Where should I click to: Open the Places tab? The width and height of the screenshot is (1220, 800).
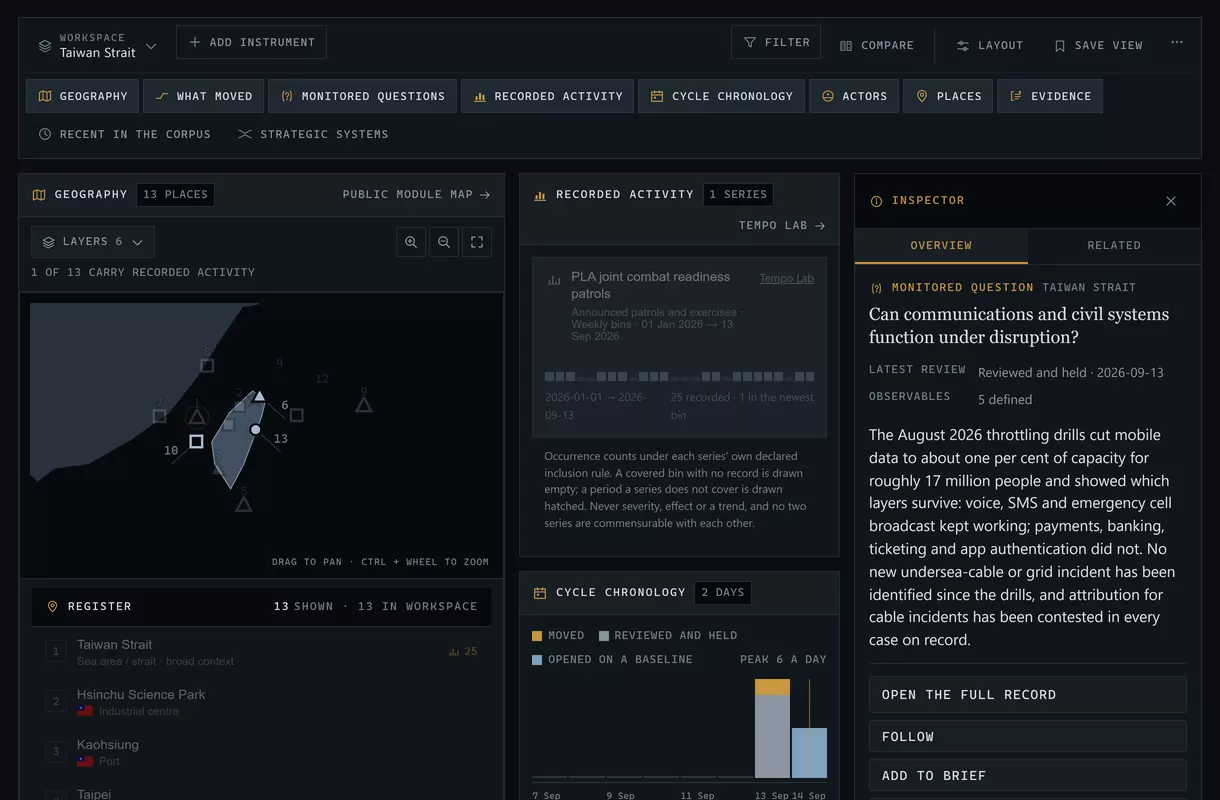(948, 96)
